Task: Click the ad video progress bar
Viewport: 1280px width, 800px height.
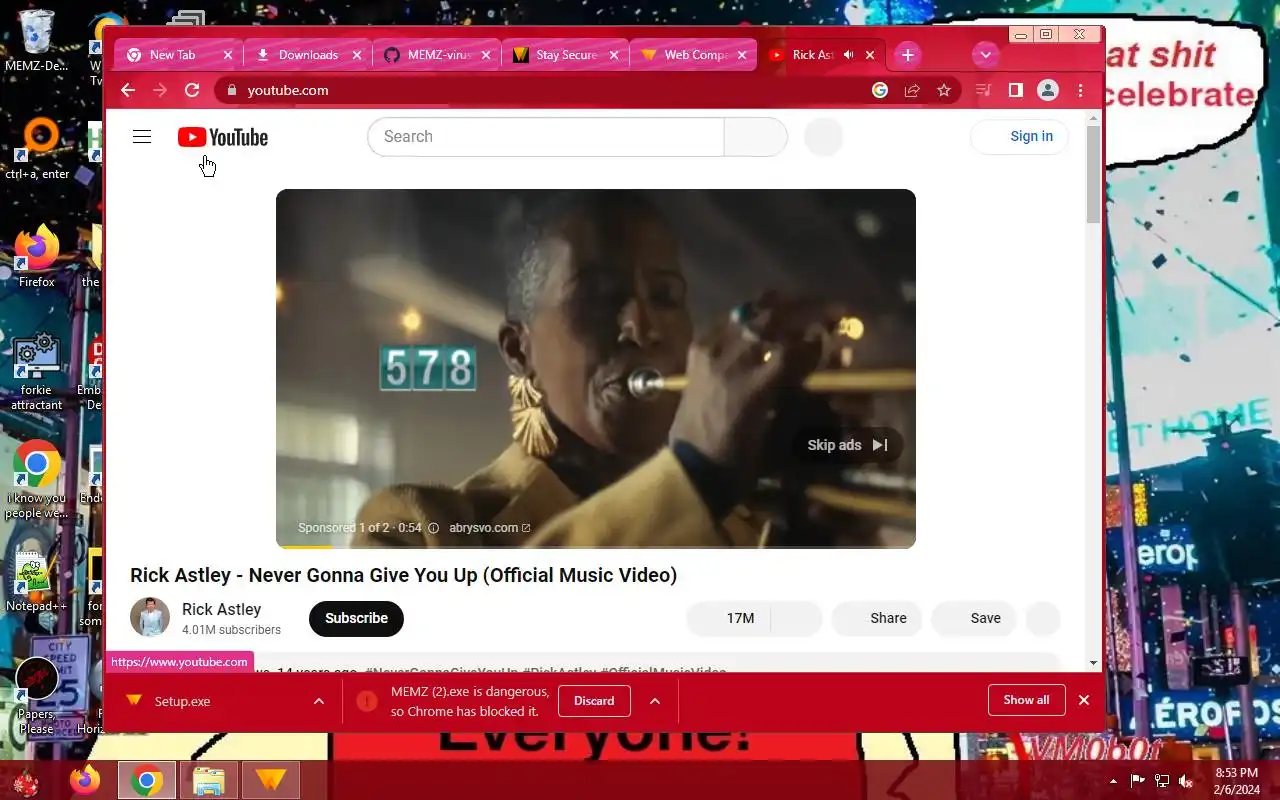Action: pyautogui.click(x=596, y=546)
